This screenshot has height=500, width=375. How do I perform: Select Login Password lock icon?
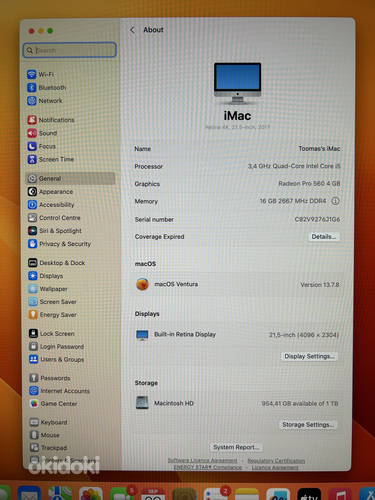pos(33,346)
